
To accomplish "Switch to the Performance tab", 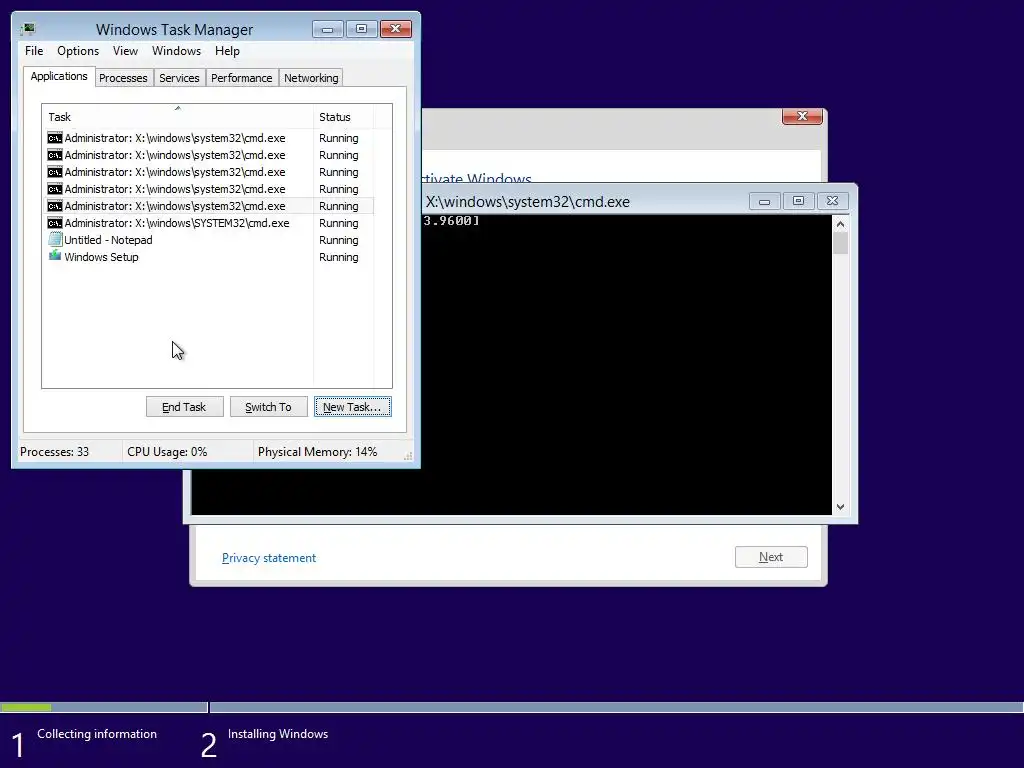I will (242, 78).
